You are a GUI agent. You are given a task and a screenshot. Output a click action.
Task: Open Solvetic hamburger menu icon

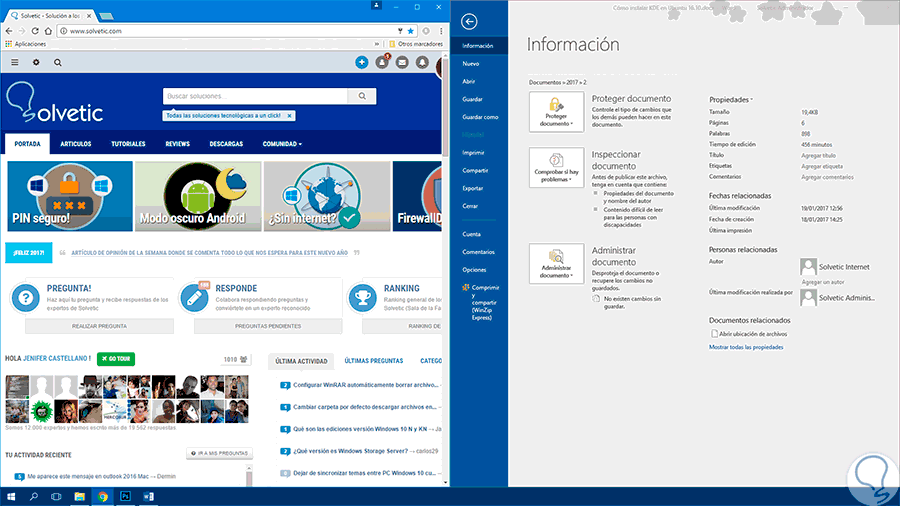(15, 63)
